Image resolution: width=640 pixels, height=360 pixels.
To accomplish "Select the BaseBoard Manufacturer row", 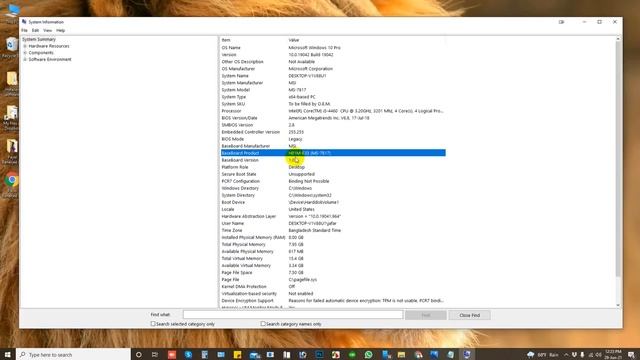I will pos(333,146).
